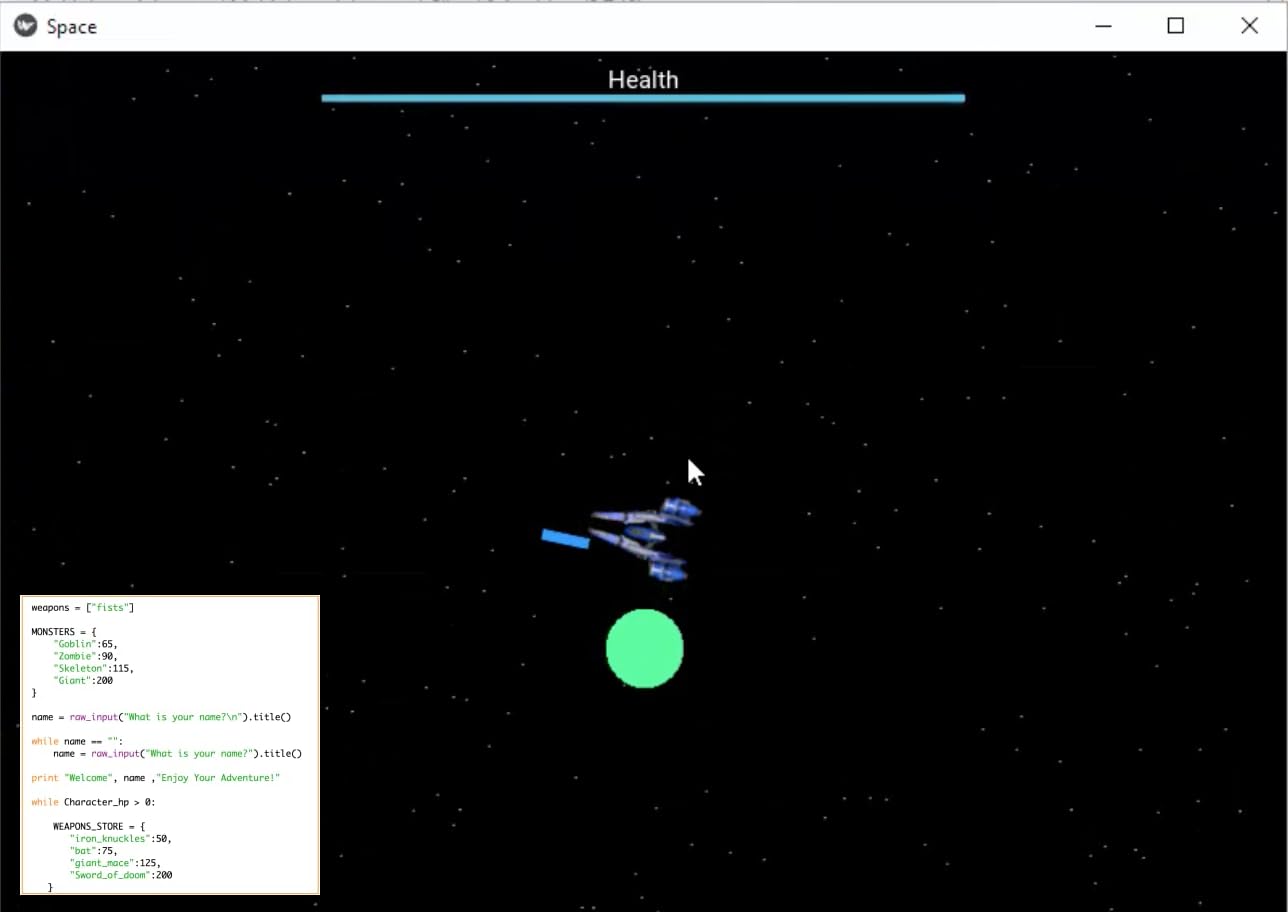Click the maximize button
The width and height of the screenshot is (1288, 914).
point(1175,26)
